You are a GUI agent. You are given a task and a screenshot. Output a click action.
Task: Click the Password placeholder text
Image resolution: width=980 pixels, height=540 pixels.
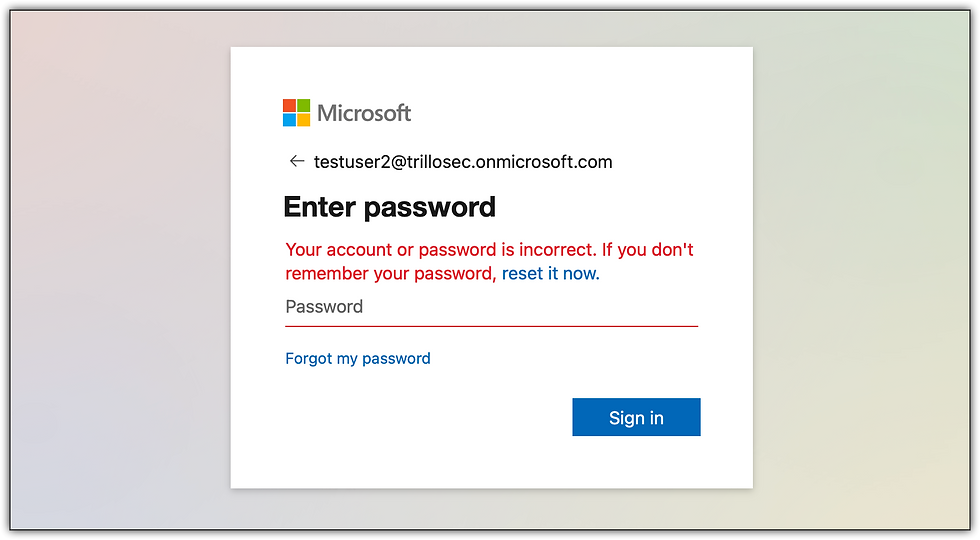point(324,307)
